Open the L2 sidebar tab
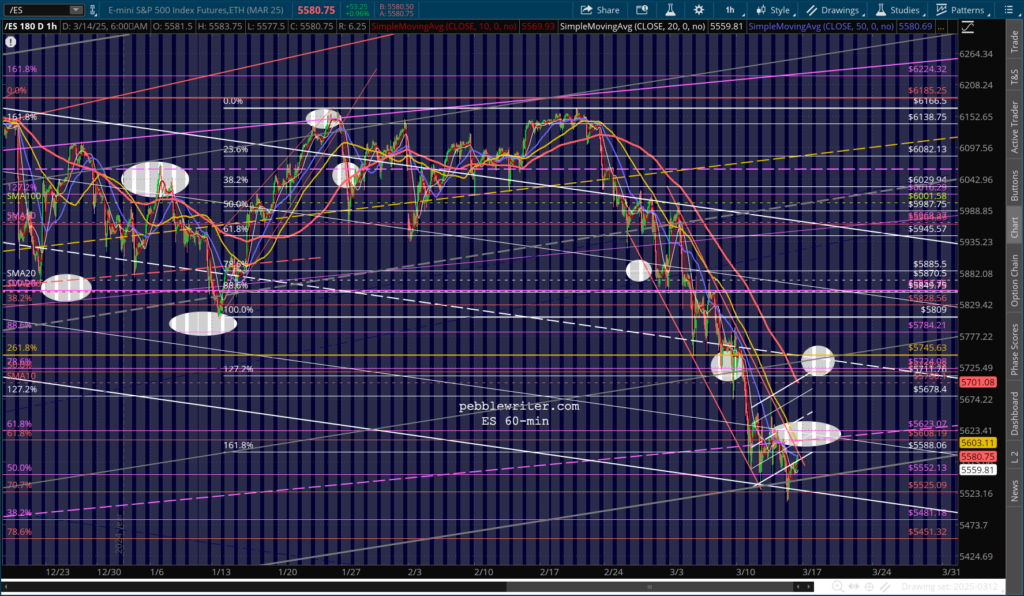 1014,458
